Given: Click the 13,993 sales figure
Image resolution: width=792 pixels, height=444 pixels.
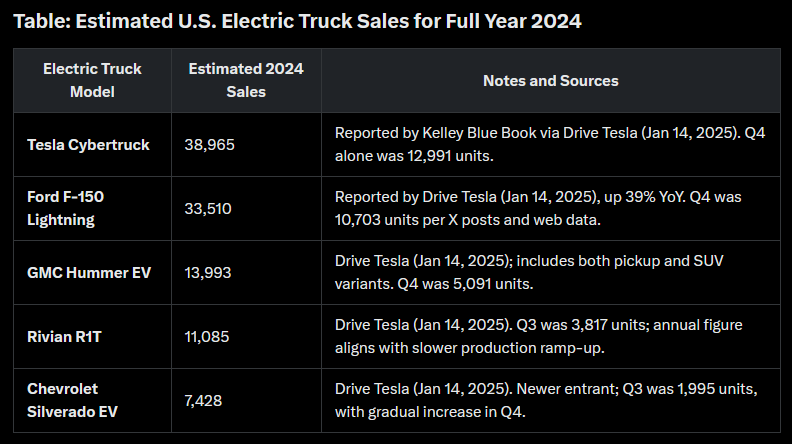Looking at the screenshot, I should point(209,272).
